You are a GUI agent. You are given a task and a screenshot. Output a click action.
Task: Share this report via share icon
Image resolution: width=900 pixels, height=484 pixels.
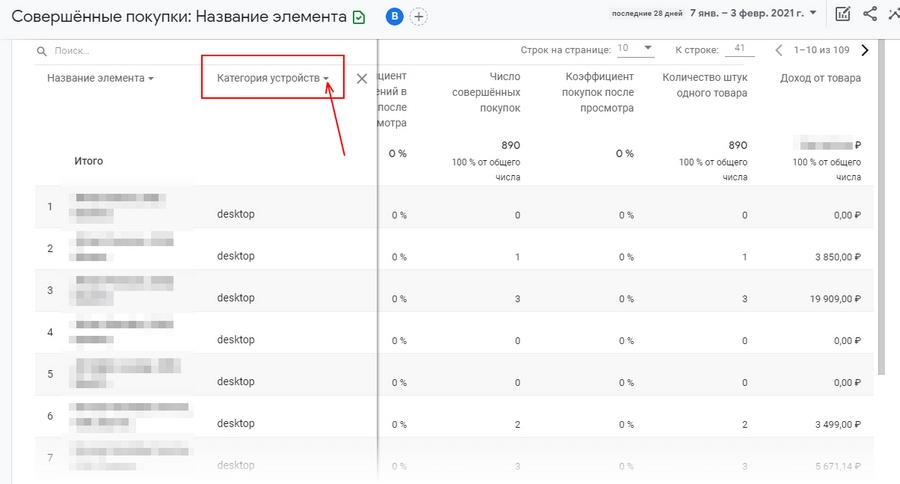[x=869, y=14]
